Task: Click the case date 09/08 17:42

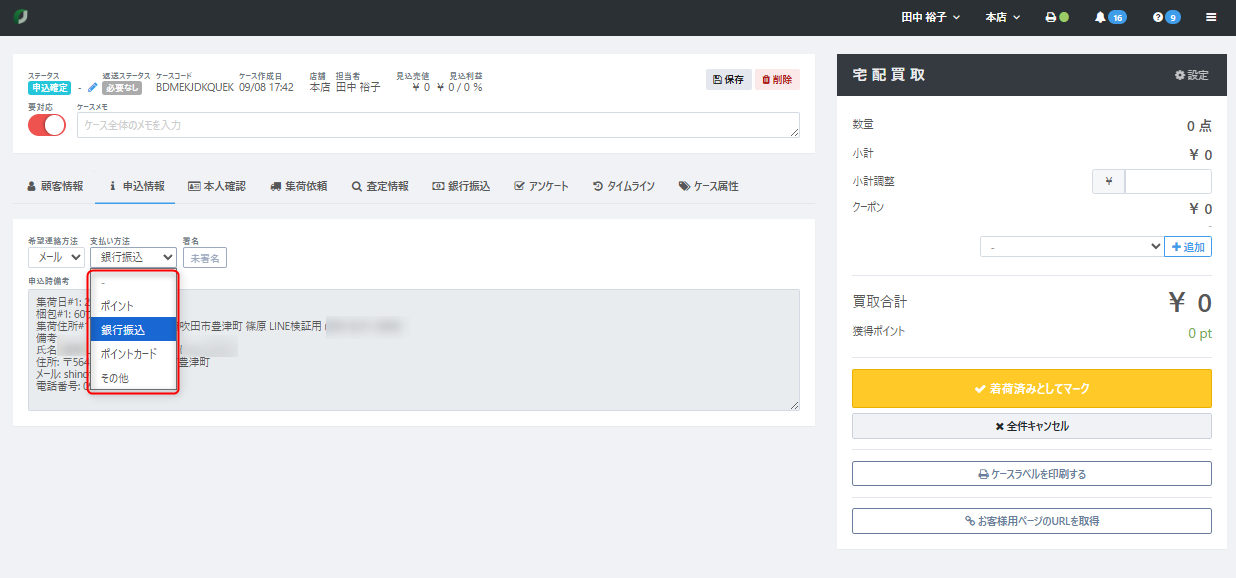Action: 266,88
